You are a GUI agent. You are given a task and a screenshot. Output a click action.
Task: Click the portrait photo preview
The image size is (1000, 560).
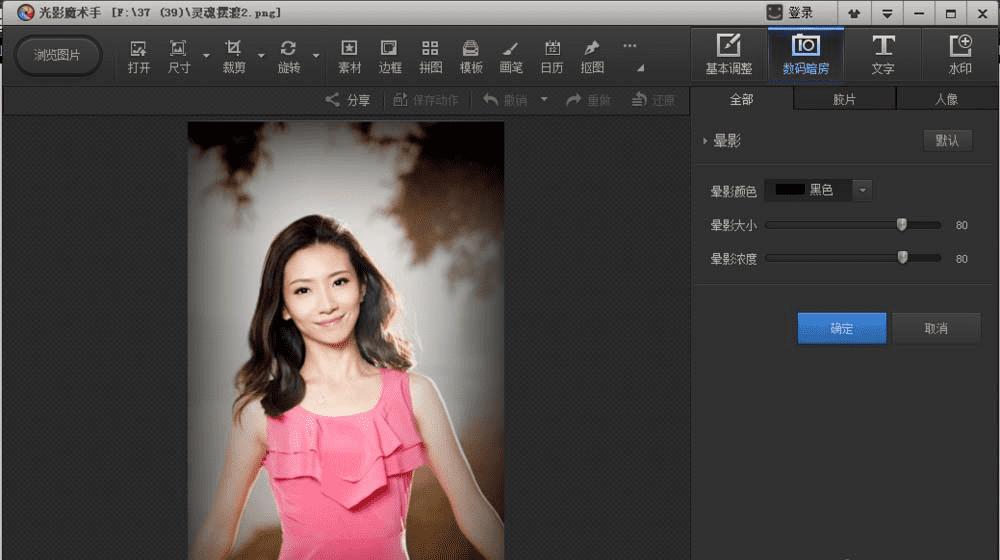pos(346,341)
